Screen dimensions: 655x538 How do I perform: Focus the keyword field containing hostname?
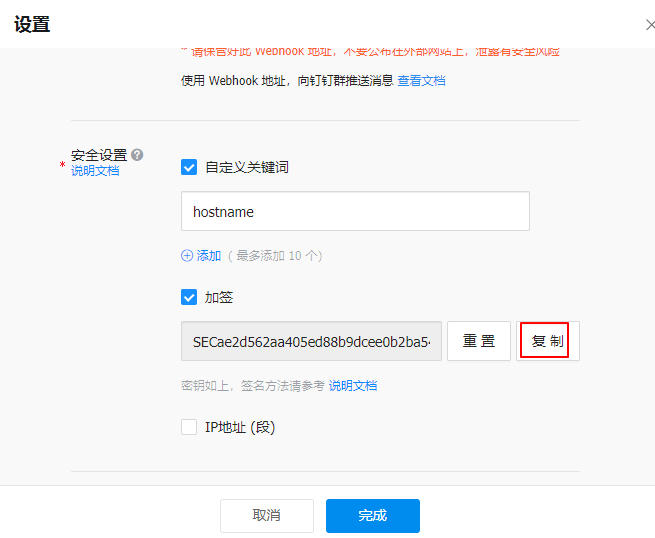pyautogui.click(x=355, y=211)
